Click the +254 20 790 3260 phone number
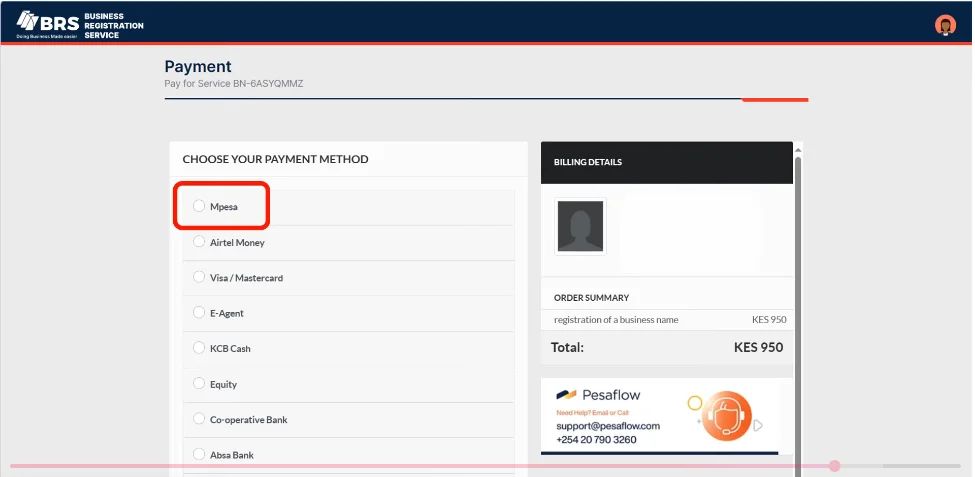975x477 pixels. (x=596, y=440)
